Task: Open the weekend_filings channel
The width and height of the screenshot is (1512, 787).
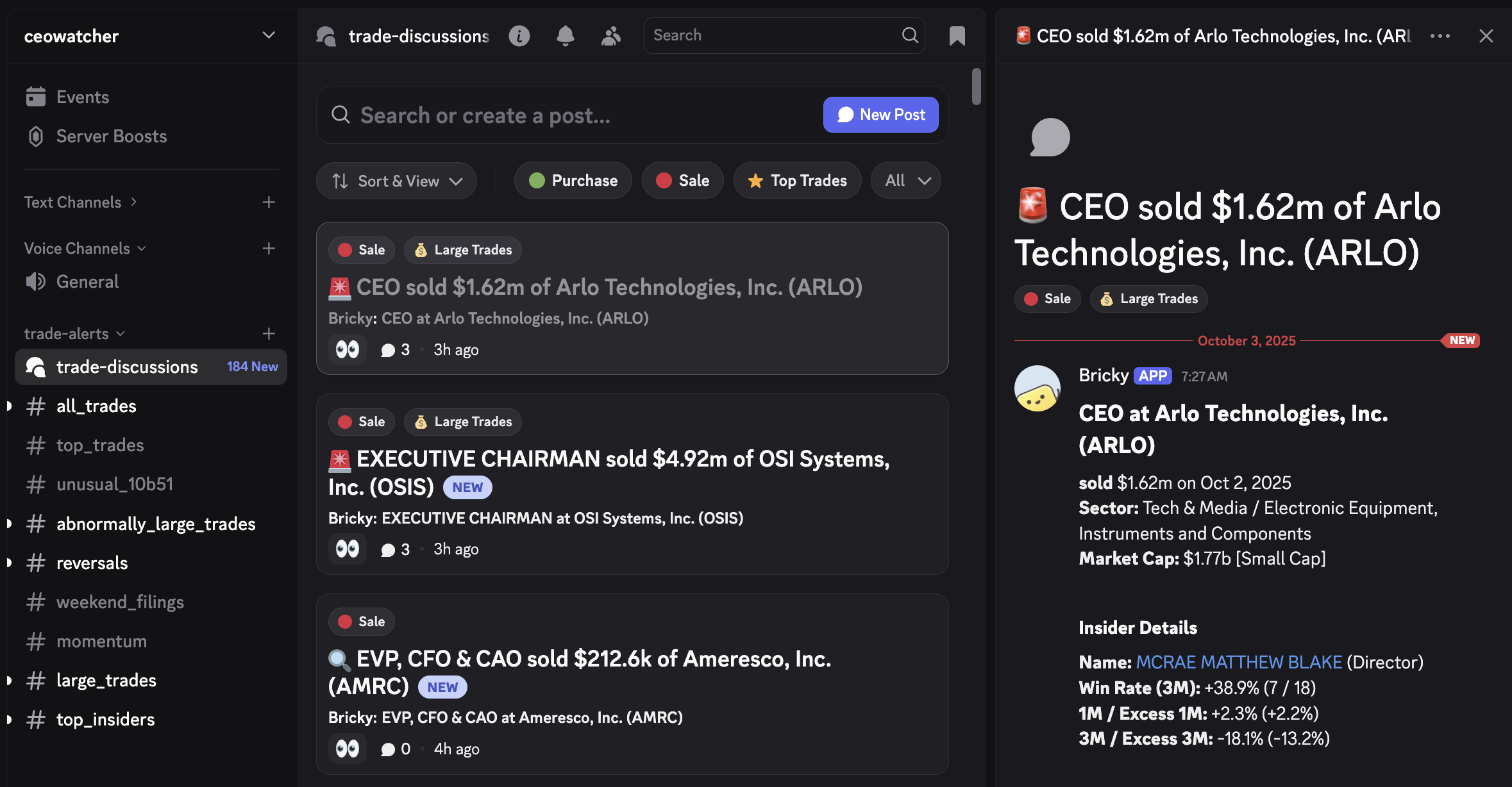Action: 151,602
